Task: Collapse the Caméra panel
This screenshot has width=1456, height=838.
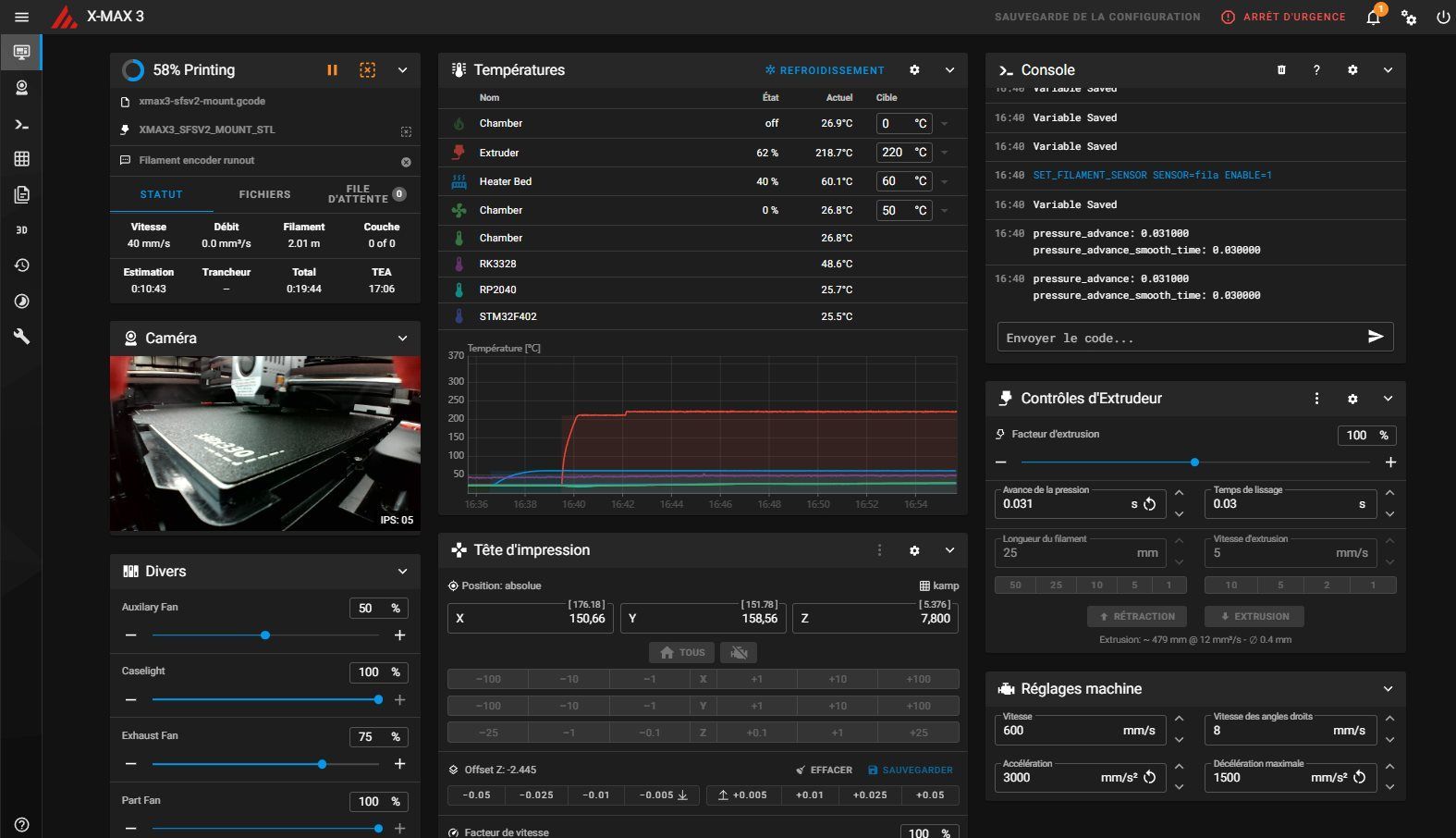Action: pos(402,339)
